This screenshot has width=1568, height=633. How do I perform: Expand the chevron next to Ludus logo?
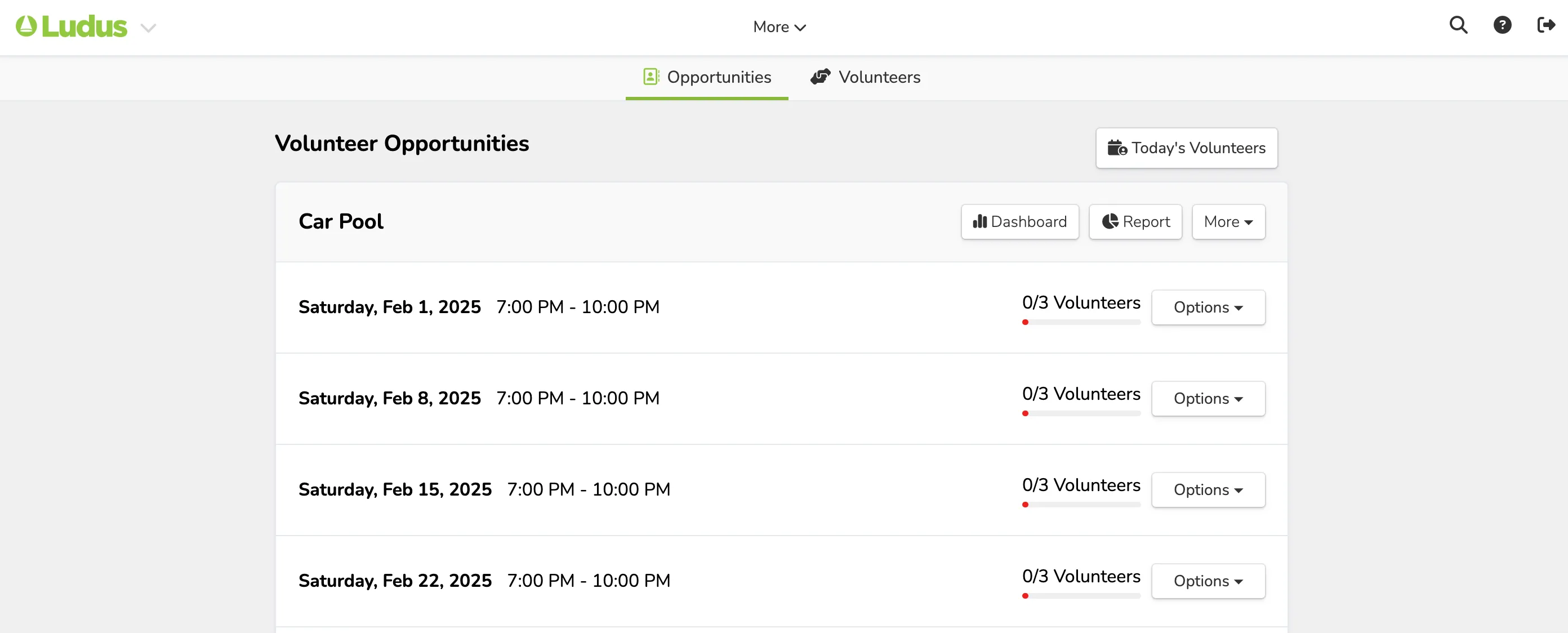149,28
